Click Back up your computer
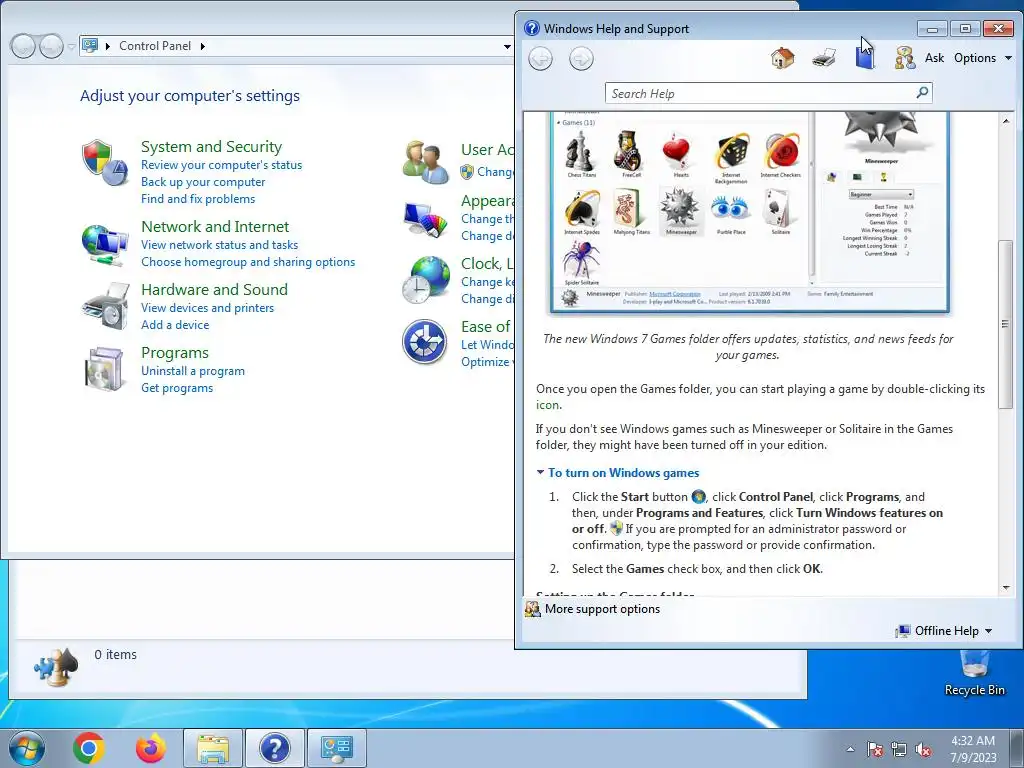 point(203,182)
